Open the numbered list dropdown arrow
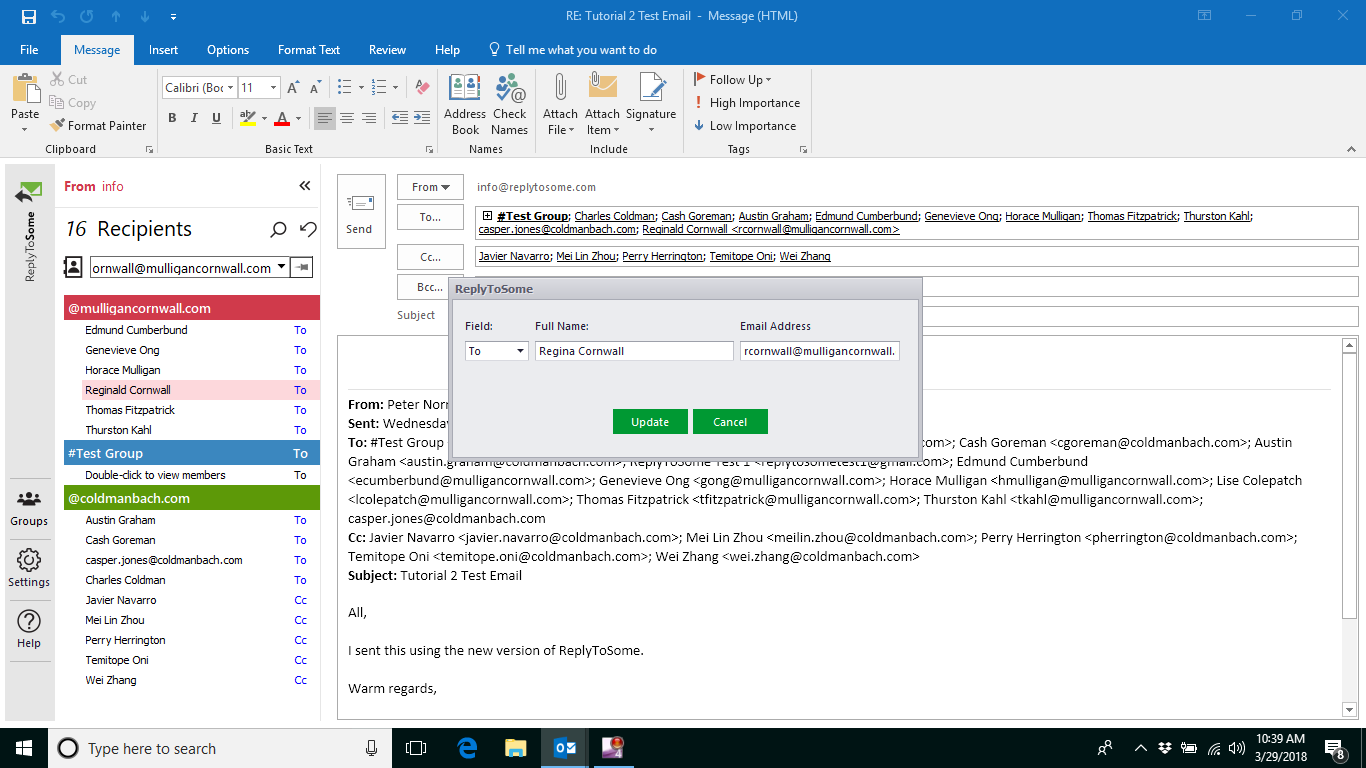The width and height of the screenshot is (1366, 768). click(x=395, y=88)
